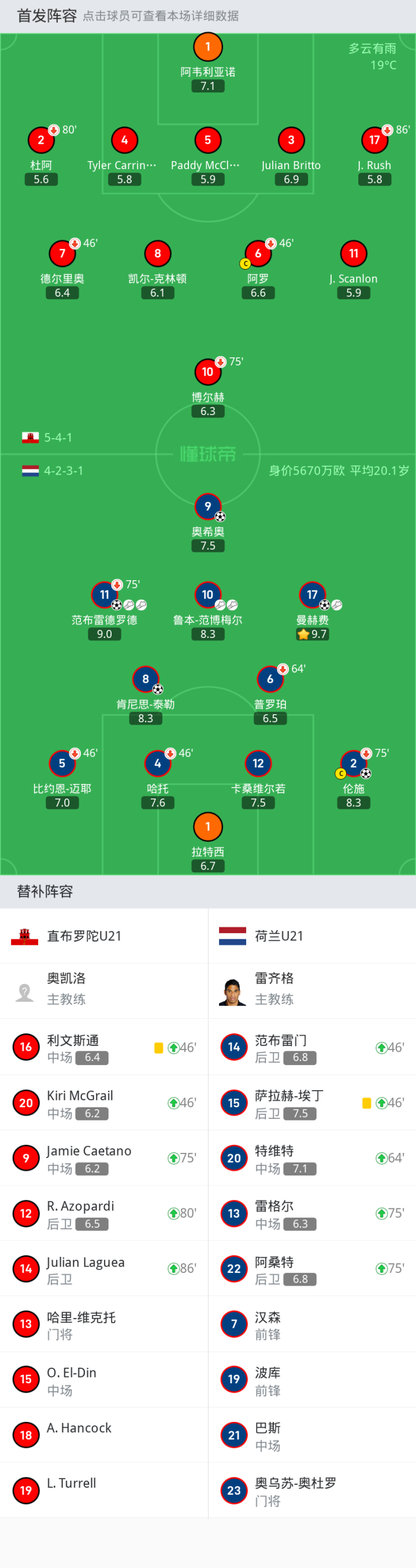
Task: View 曼赫费 9.7 star rating badge
Action: 313,634
